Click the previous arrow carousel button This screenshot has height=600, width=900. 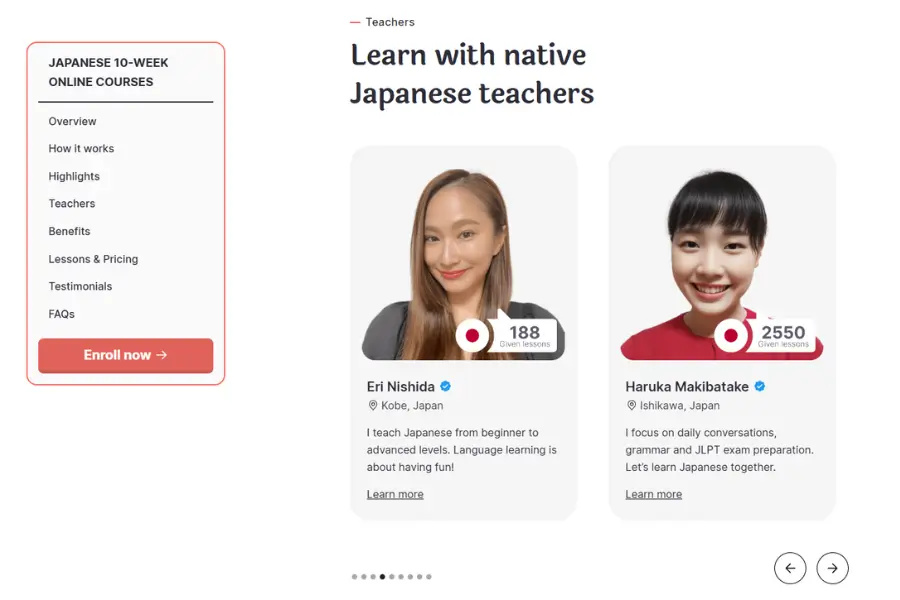coord(790,568)
